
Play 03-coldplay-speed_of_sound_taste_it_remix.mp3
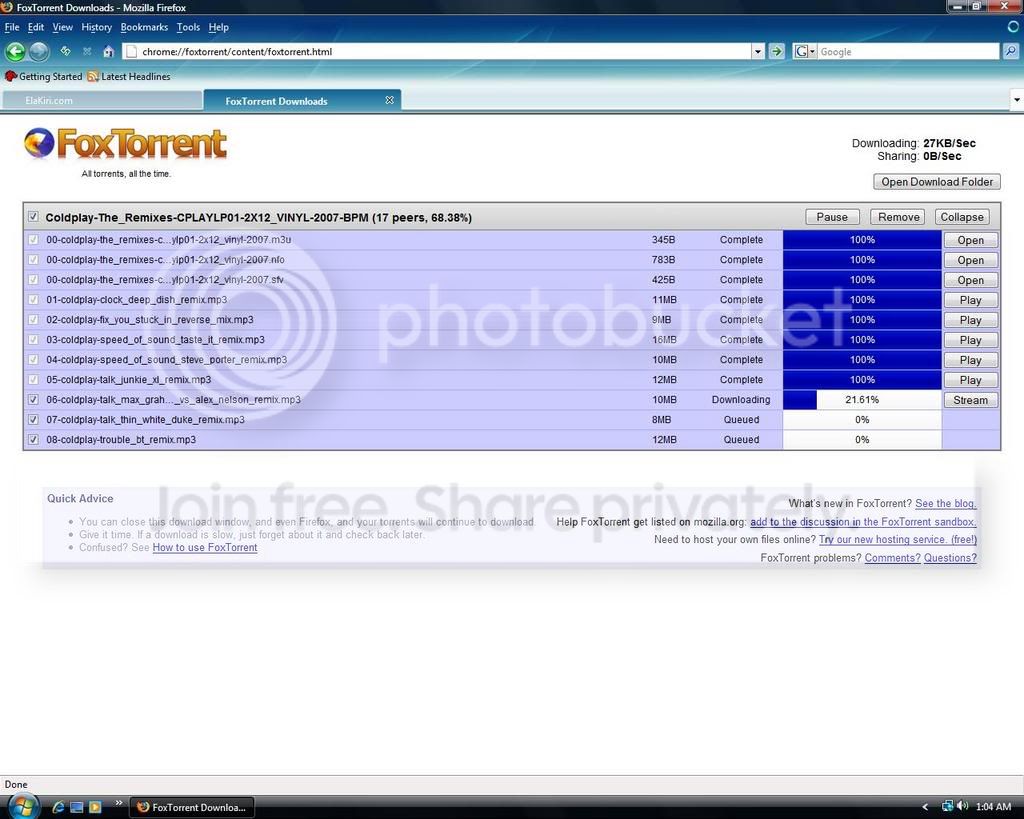point(970,340)
